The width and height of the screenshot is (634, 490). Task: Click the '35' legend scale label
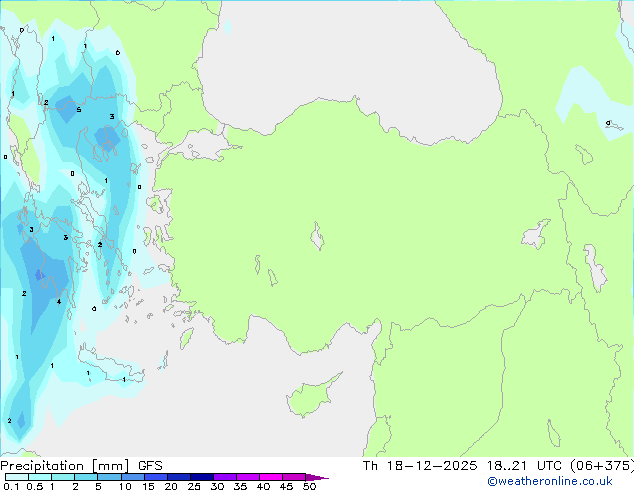pos(240,486)
